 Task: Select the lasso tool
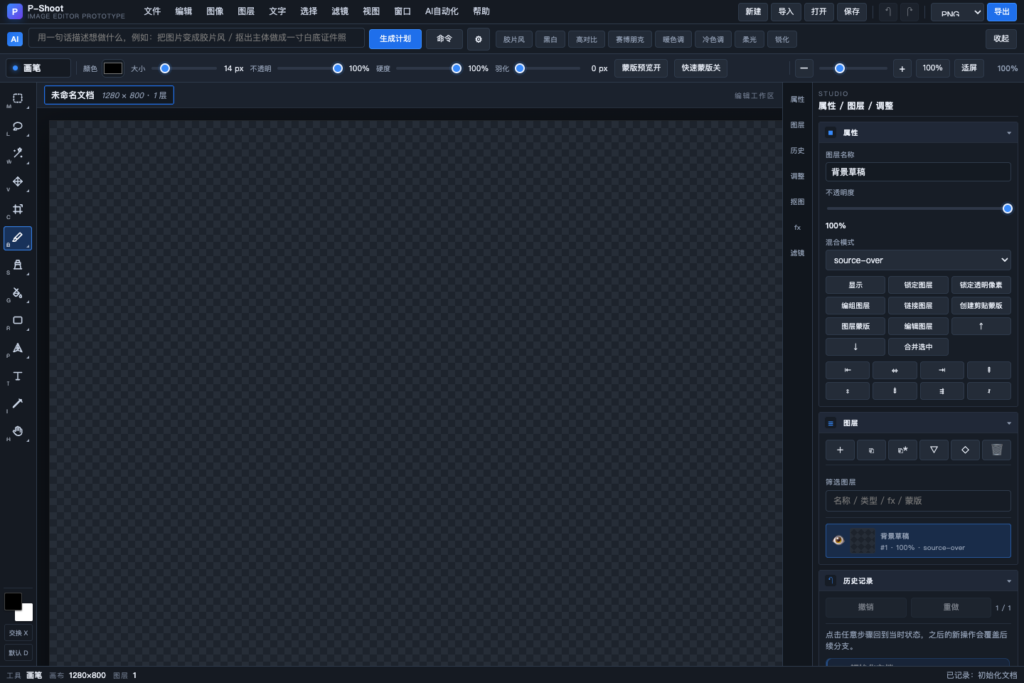click(x=18, y=127)
